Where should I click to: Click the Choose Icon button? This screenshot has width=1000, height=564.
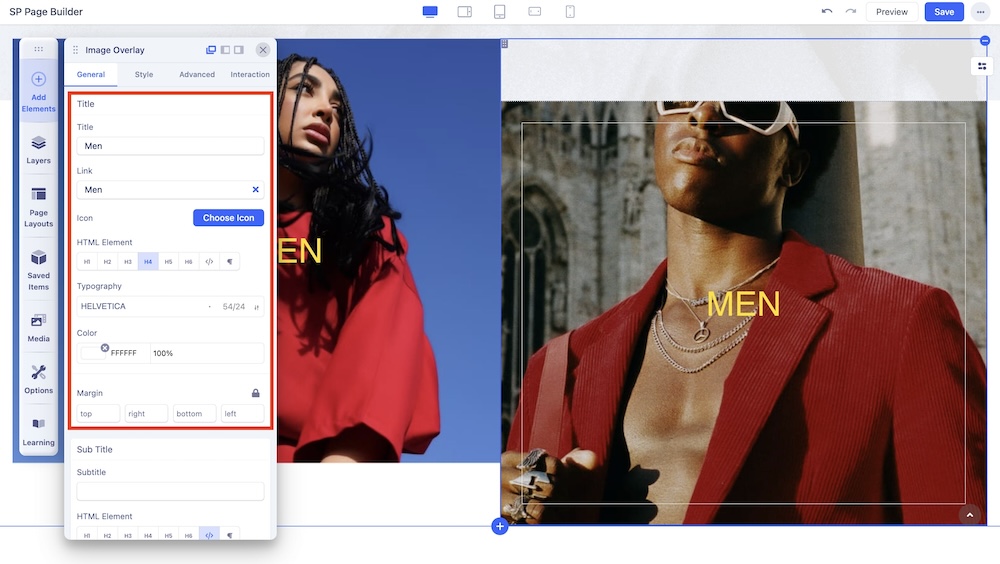228,218
